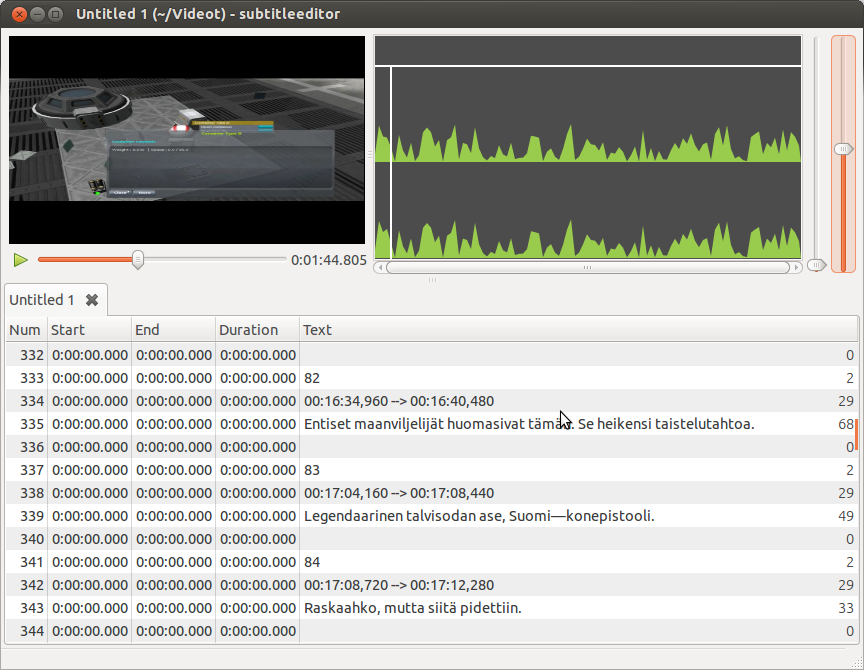The height and width of the screenshot is (670, 864).
Task: Click the waveform scrollbar left arrow
Action: pyautogui.click(x=379, y=267)
